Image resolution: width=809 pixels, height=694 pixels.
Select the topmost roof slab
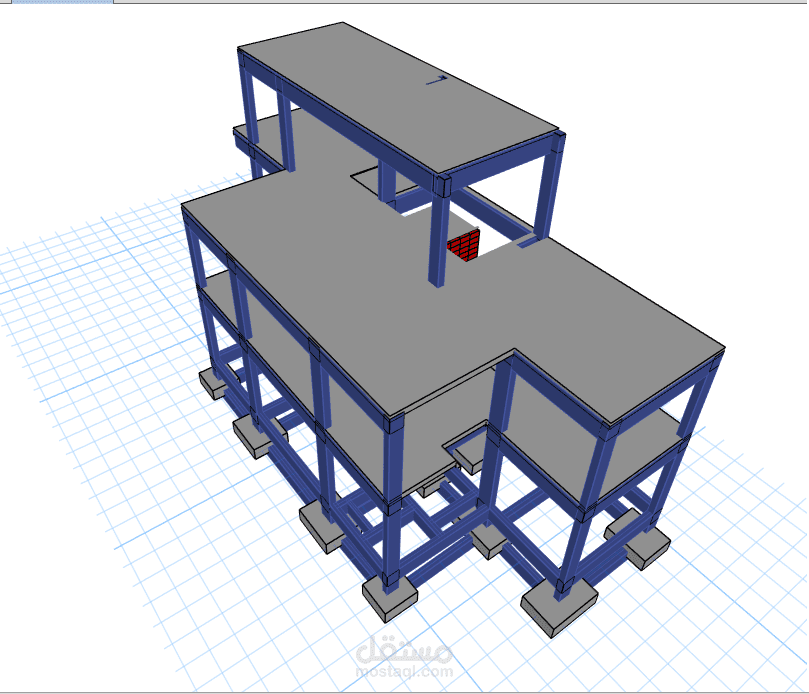pos(397,97)
